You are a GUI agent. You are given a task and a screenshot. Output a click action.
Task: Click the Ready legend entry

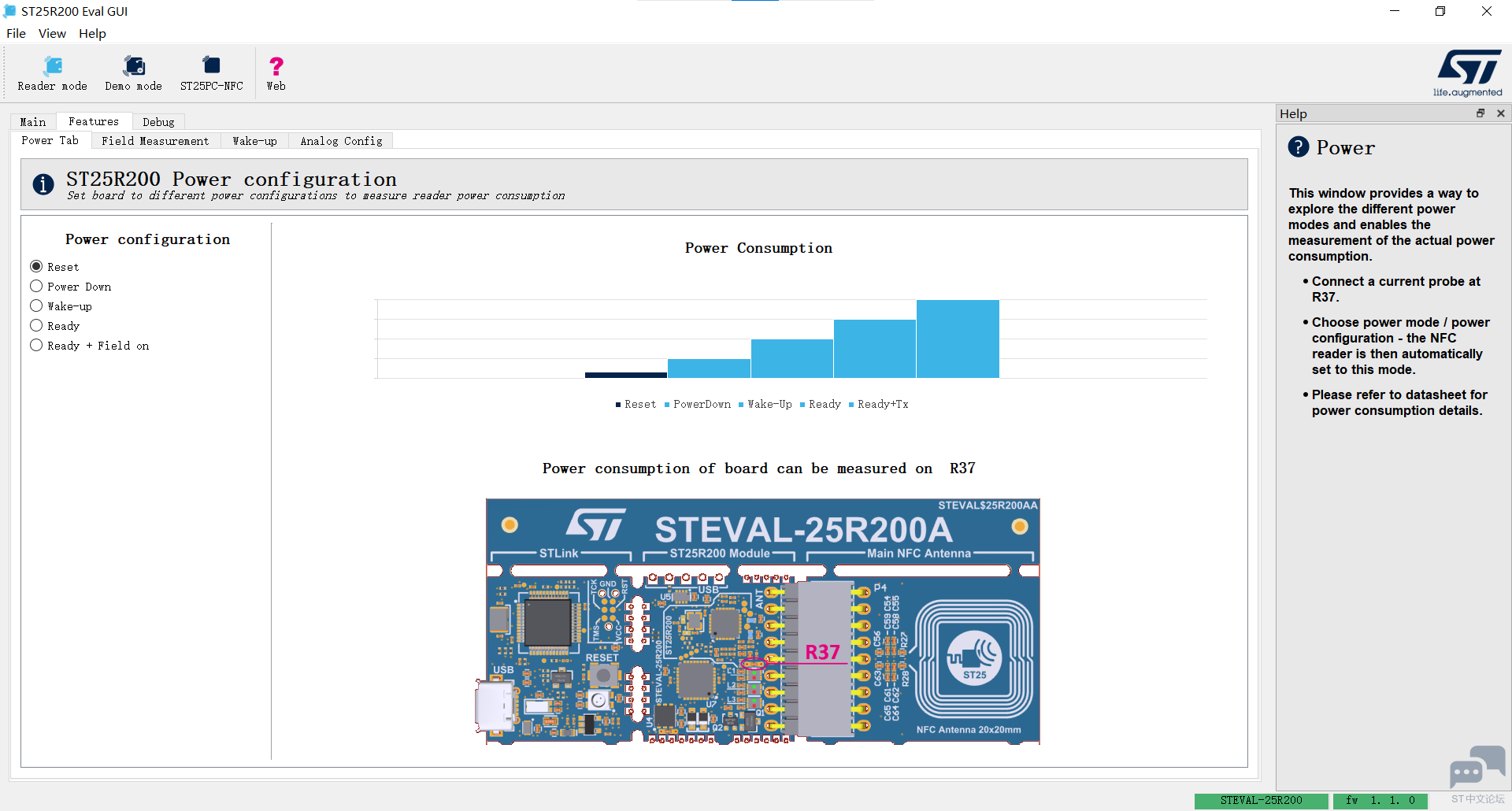[x=821, y=404]
